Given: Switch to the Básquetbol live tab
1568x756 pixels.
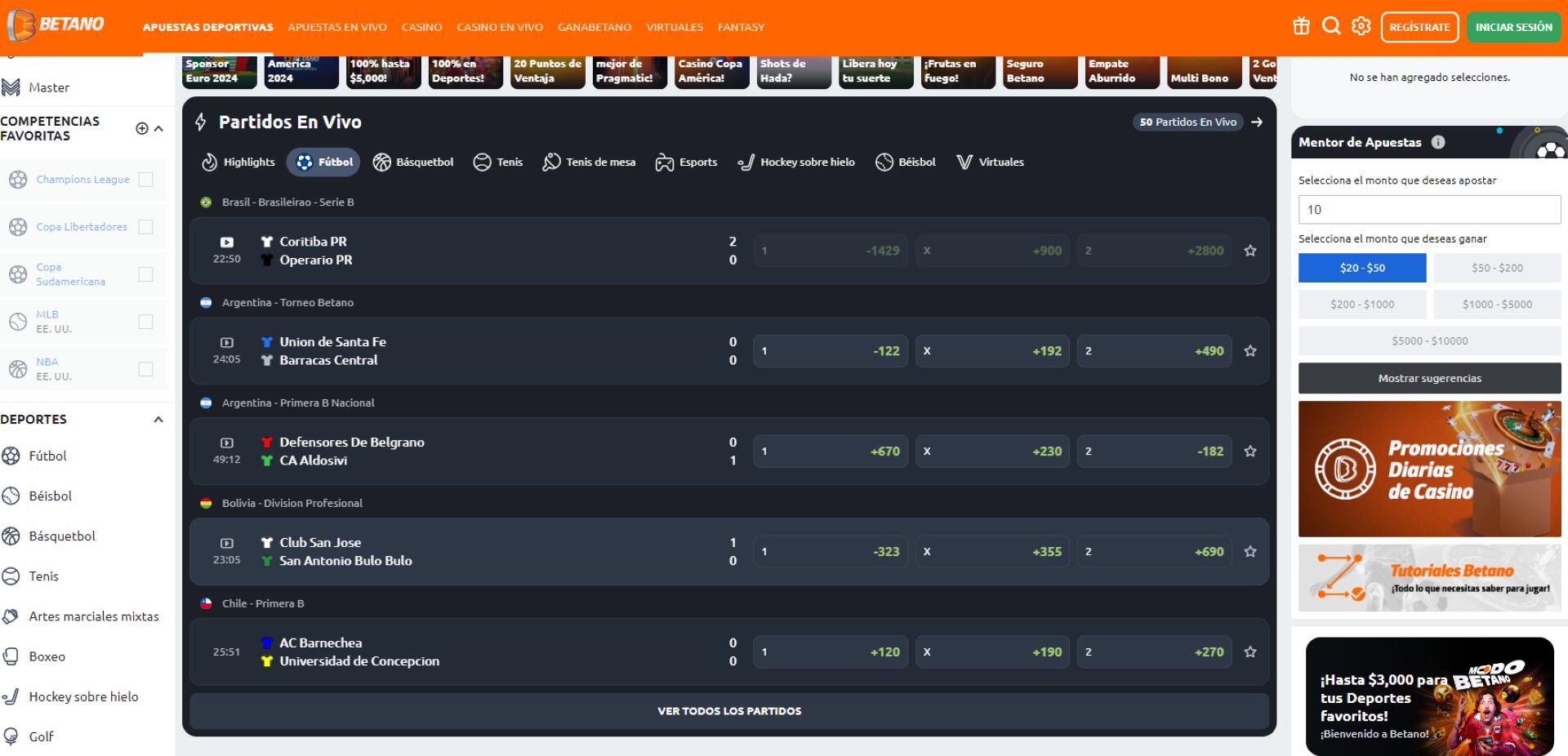Looking at the screenshot, I should [413, 162].
